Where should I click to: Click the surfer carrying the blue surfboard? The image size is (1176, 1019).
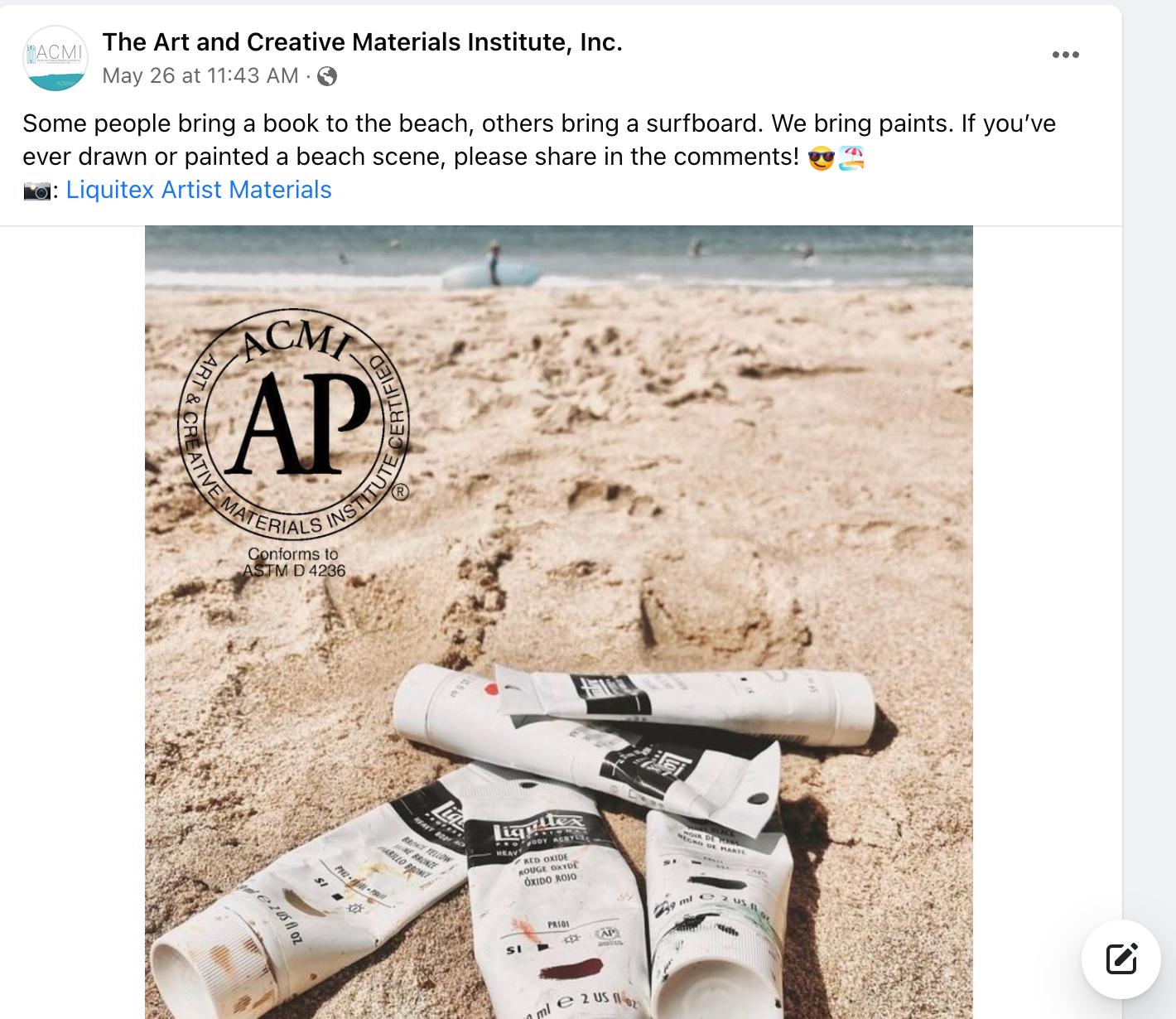click(492, 267)
